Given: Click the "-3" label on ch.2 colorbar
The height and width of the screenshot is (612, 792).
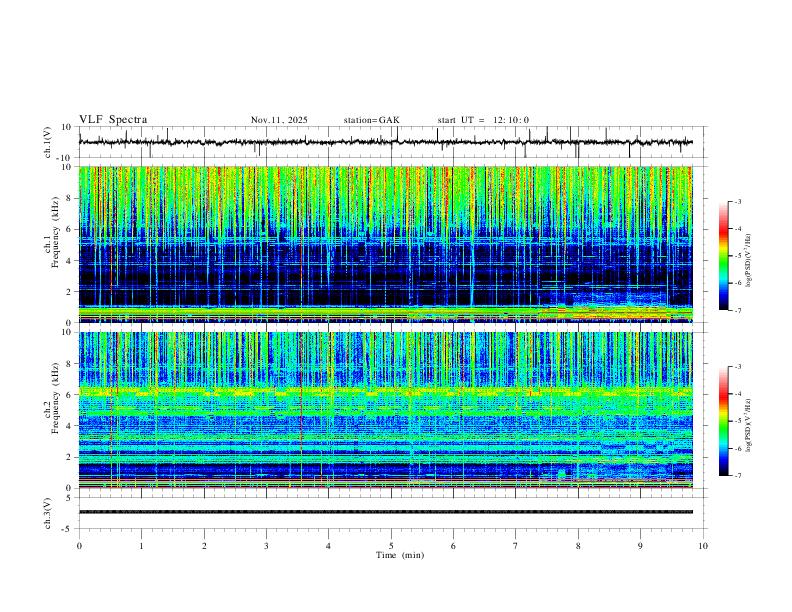Looking at the screenshot, I should coord(737,367).
